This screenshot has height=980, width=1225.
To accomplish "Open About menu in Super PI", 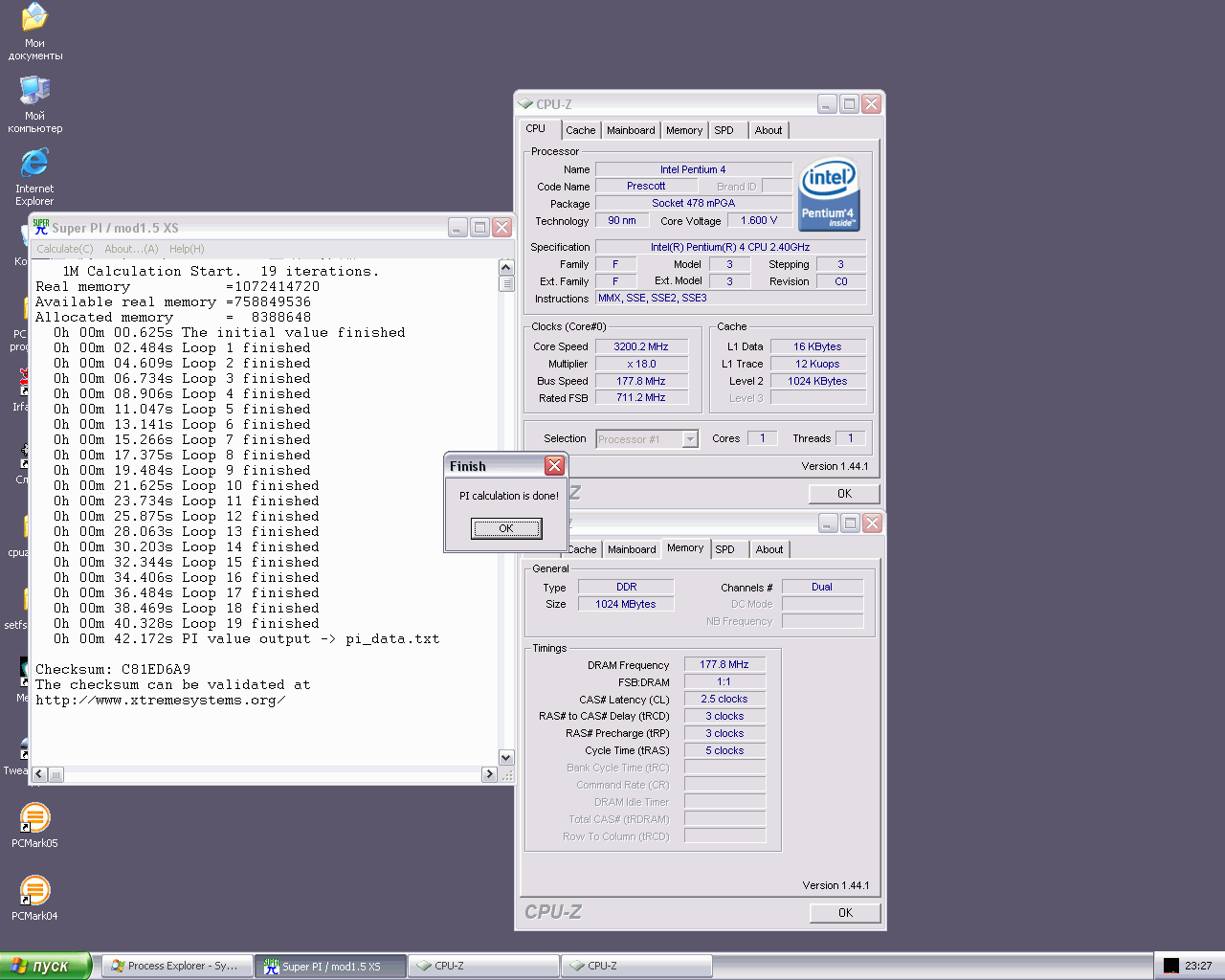I will coord(131,249).
